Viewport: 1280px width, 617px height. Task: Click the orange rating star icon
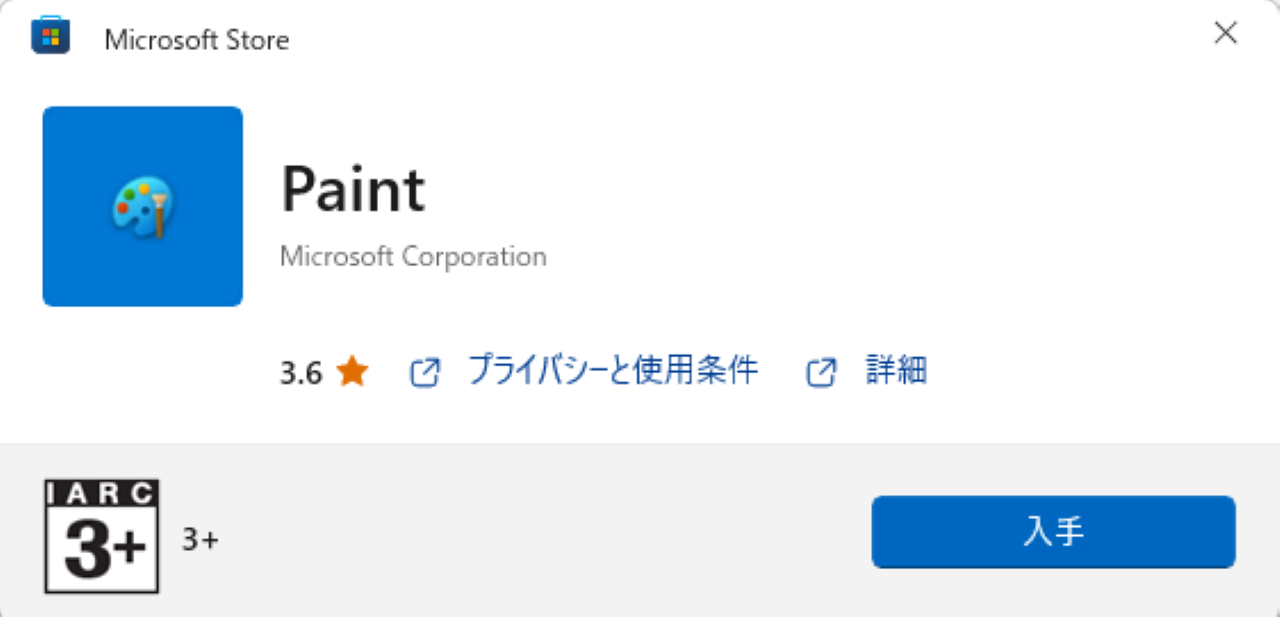coord(352,373)
